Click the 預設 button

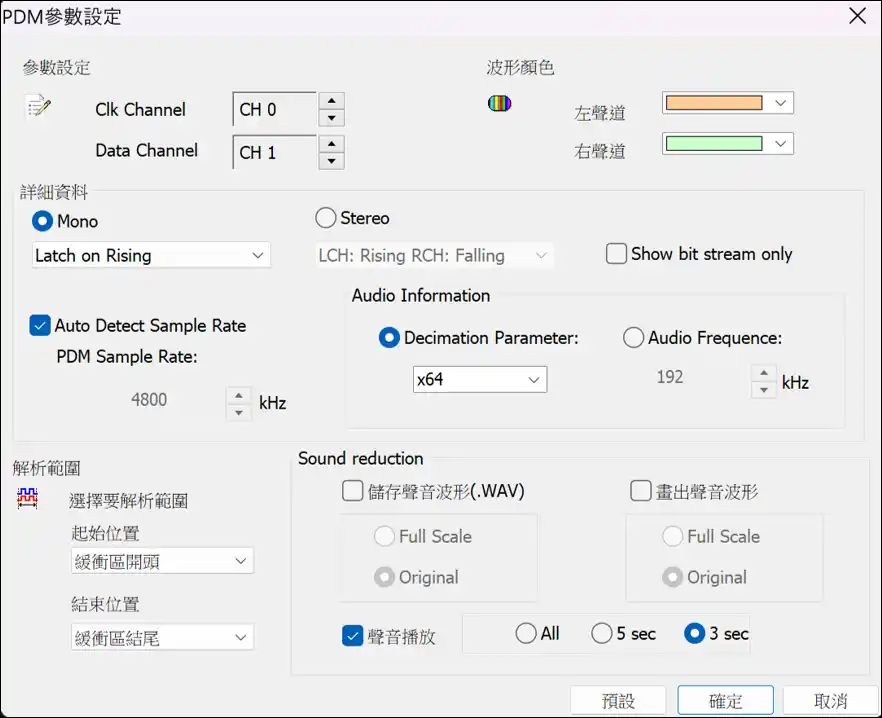[x=618, y=701]
